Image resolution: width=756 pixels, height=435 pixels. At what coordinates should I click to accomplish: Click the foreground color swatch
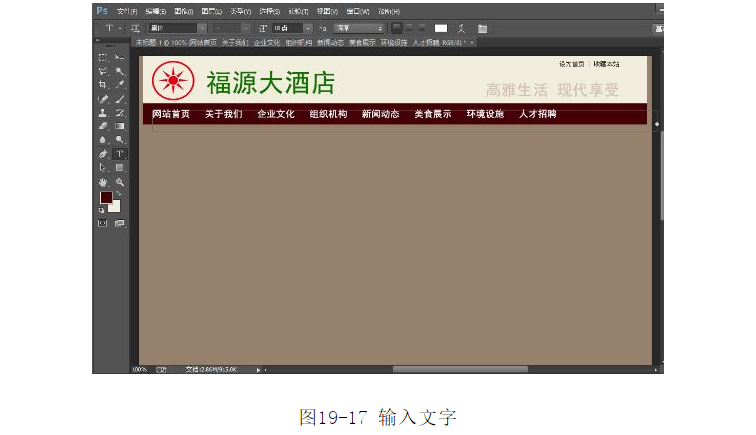pos(106,197)
